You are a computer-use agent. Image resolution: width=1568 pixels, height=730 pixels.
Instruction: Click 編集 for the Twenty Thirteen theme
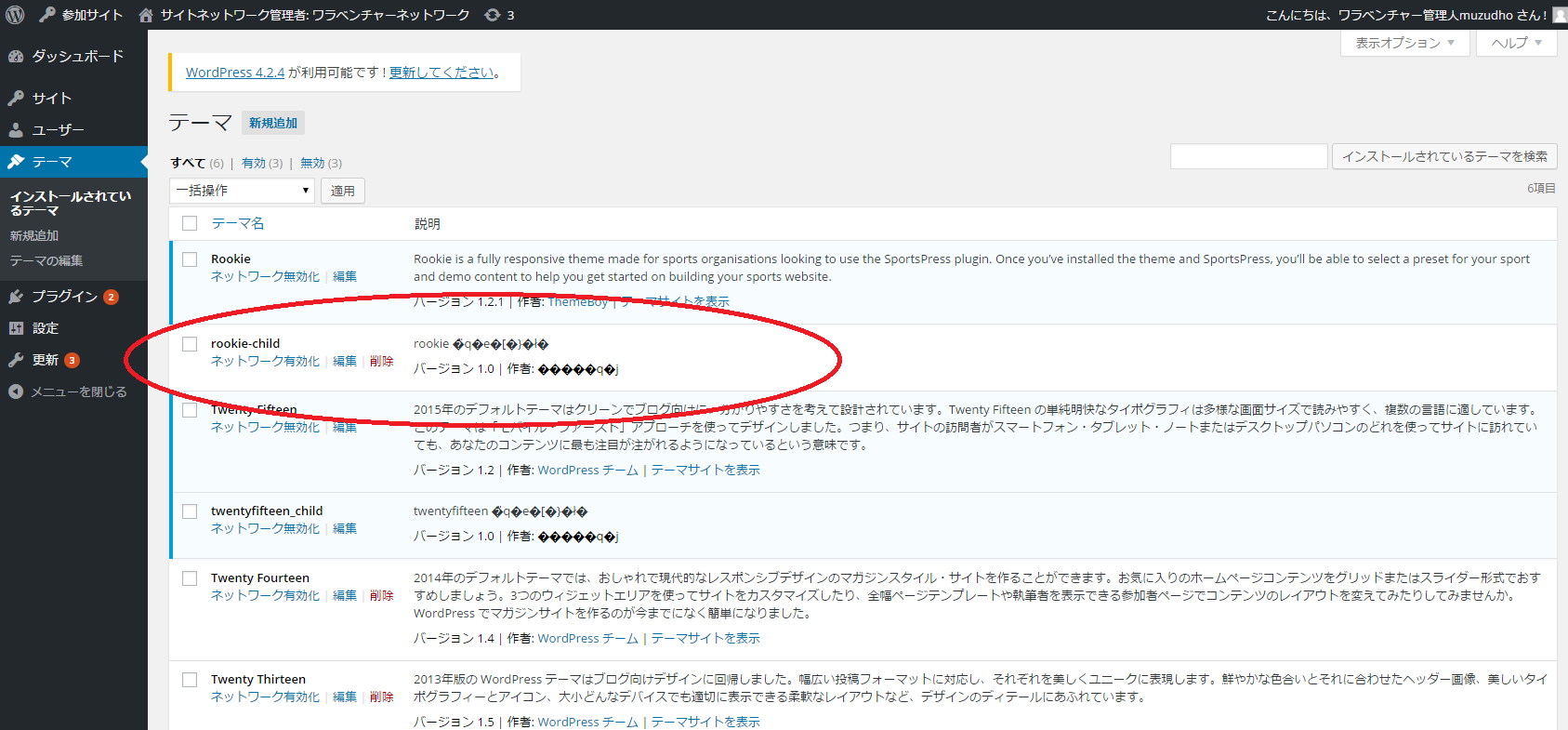(345, 697)
